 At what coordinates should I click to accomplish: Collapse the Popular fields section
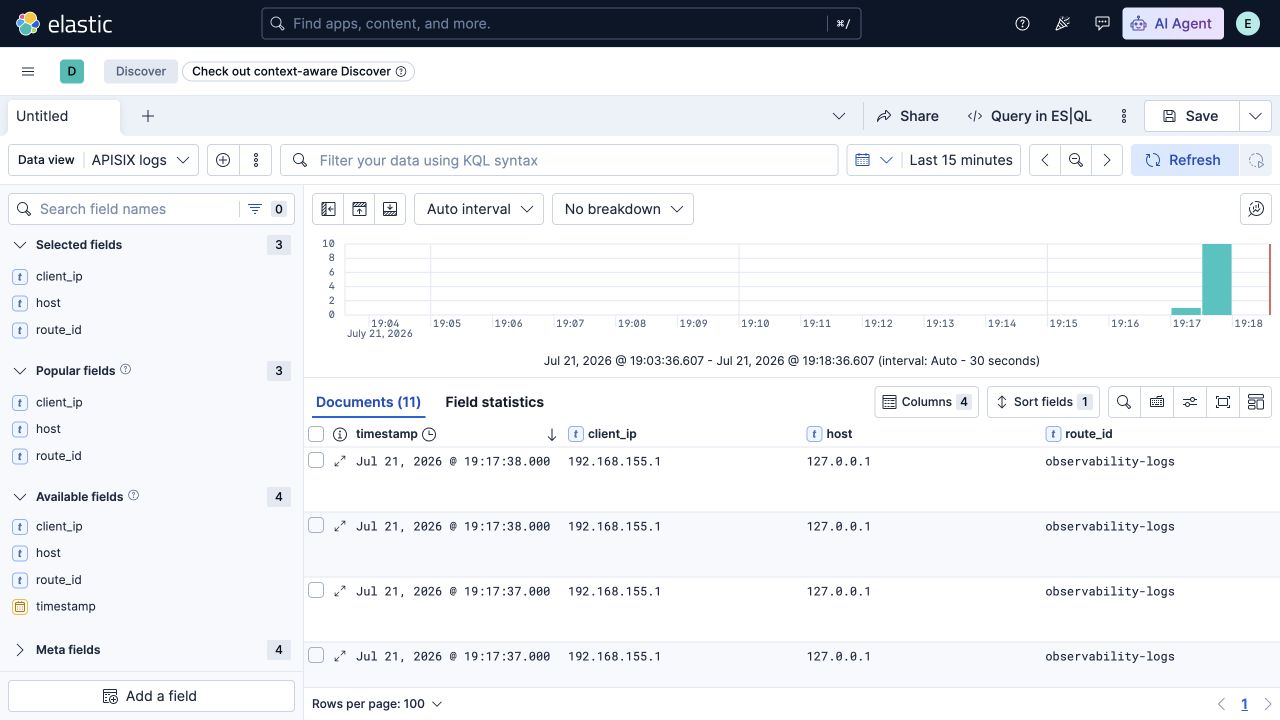pos(20,370)
